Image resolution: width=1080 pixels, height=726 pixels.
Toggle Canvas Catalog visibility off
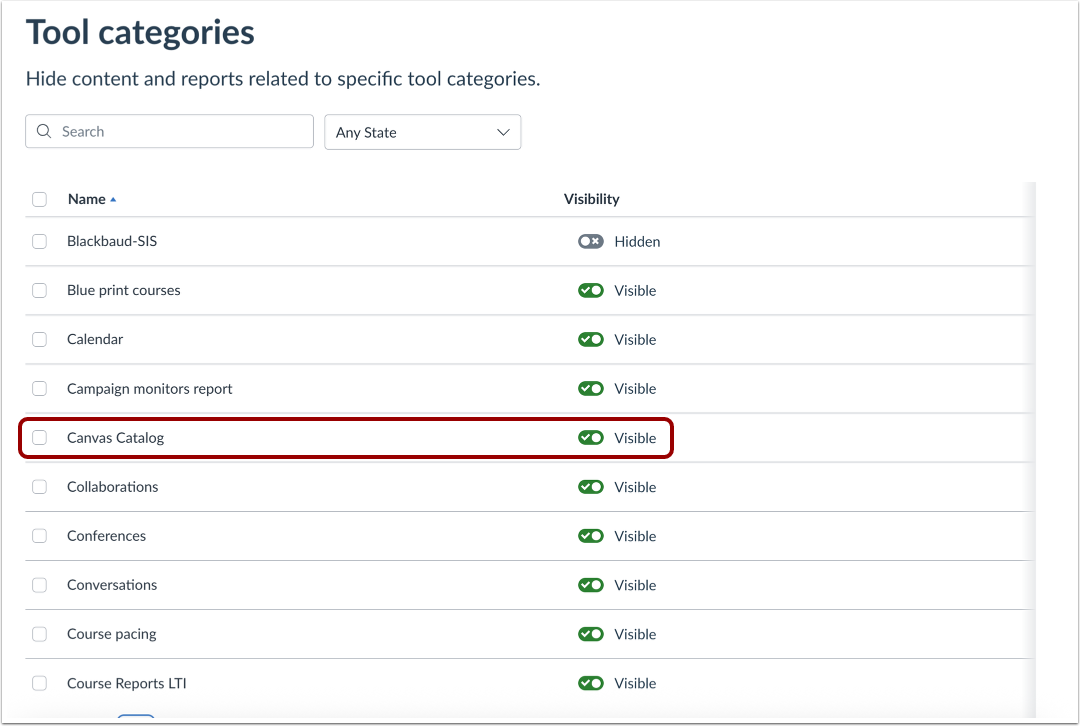(591, 437)
